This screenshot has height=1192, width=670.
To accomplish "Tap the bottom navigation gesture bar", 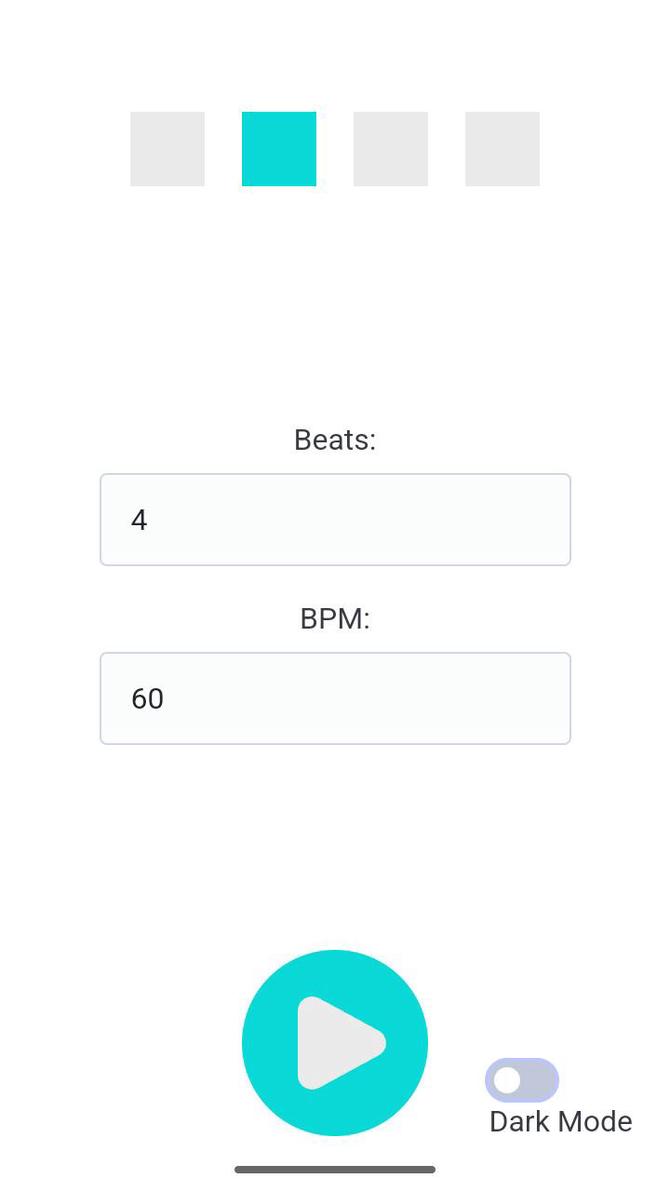I will click(335, 1168).
